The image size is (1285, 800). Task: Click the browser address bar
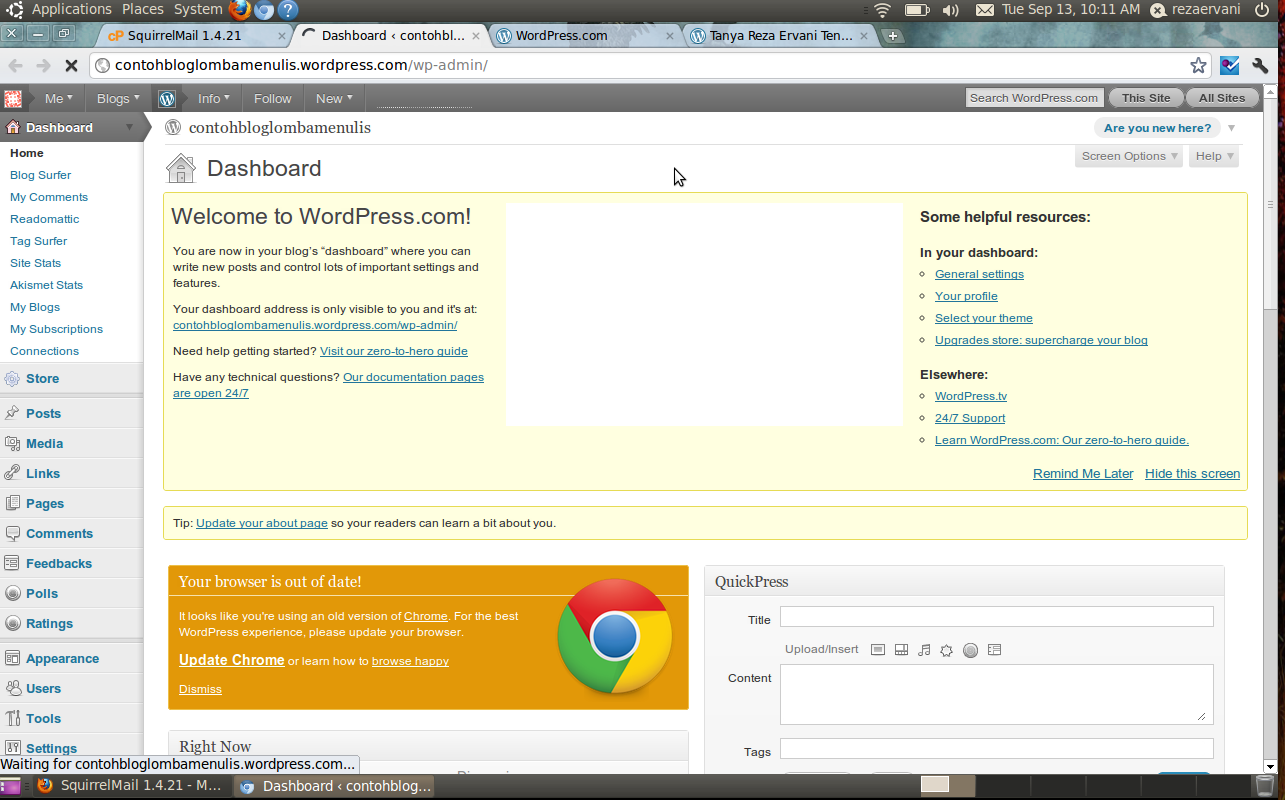[x=650, y=65]
